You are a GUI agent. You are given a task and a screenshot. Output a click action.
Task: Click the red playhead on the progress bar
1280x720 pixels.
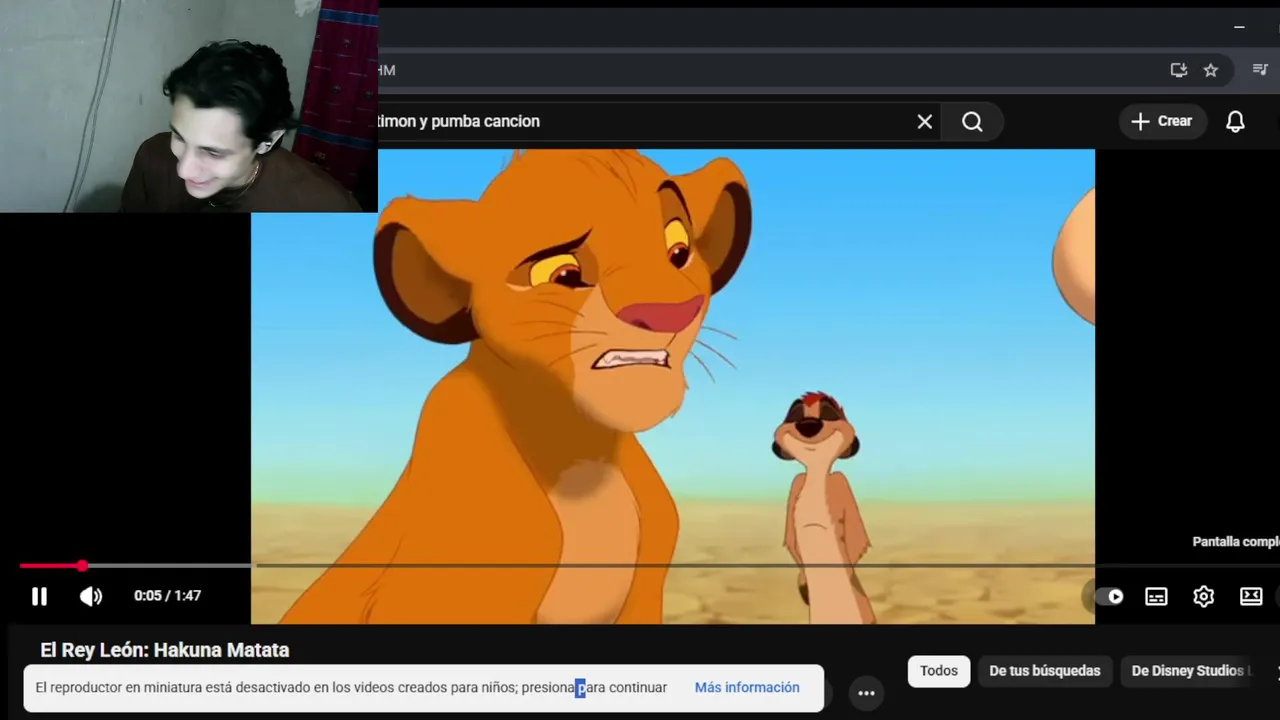tap(82, 566)
